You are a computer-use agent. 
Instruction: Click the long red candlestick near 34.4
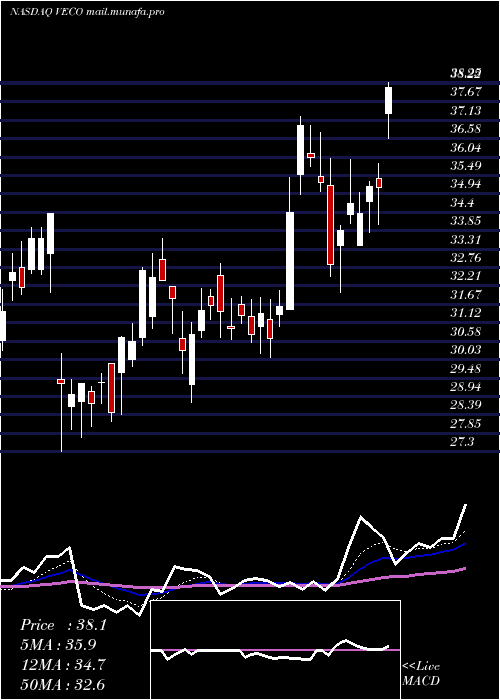click(330, 225)
